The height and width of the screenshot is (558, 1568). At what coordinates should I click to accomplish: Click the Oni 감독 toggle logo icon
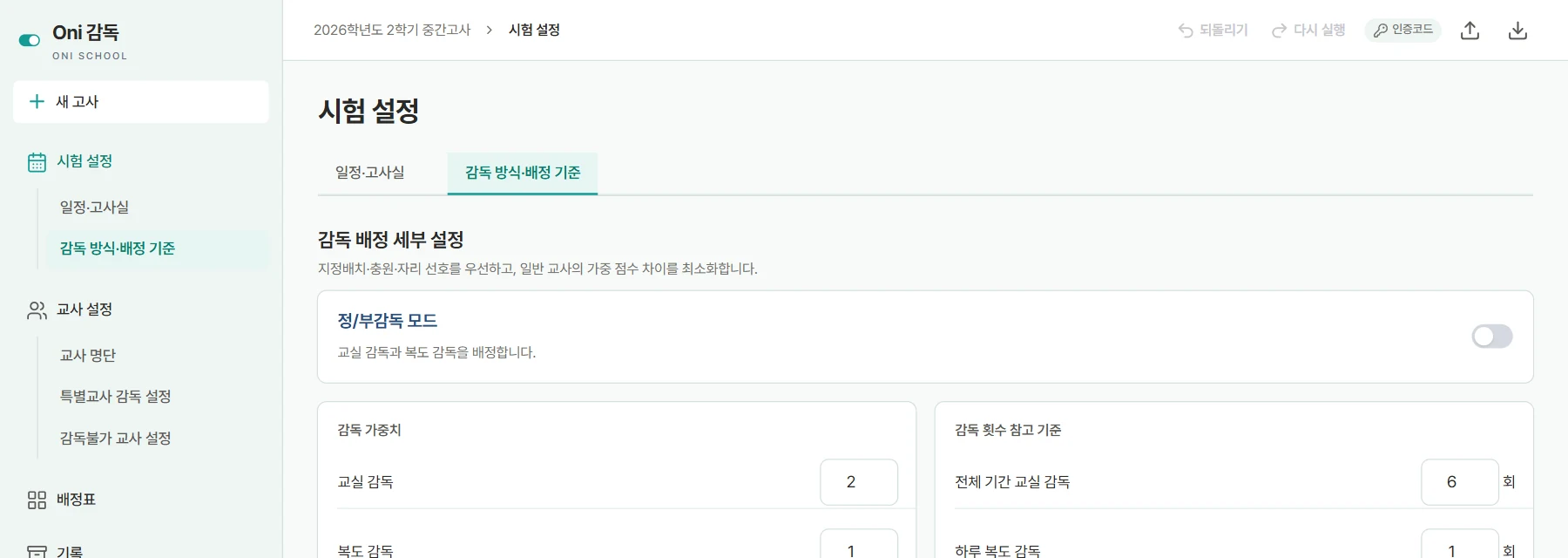tap(30, 40)
